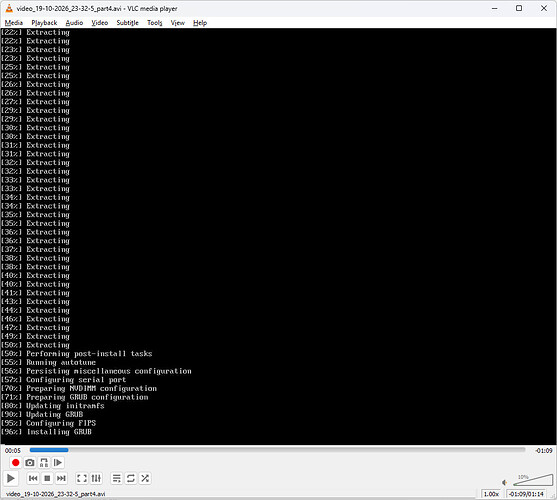Click 'Persisting miscellaneous configuration' line

96,371
